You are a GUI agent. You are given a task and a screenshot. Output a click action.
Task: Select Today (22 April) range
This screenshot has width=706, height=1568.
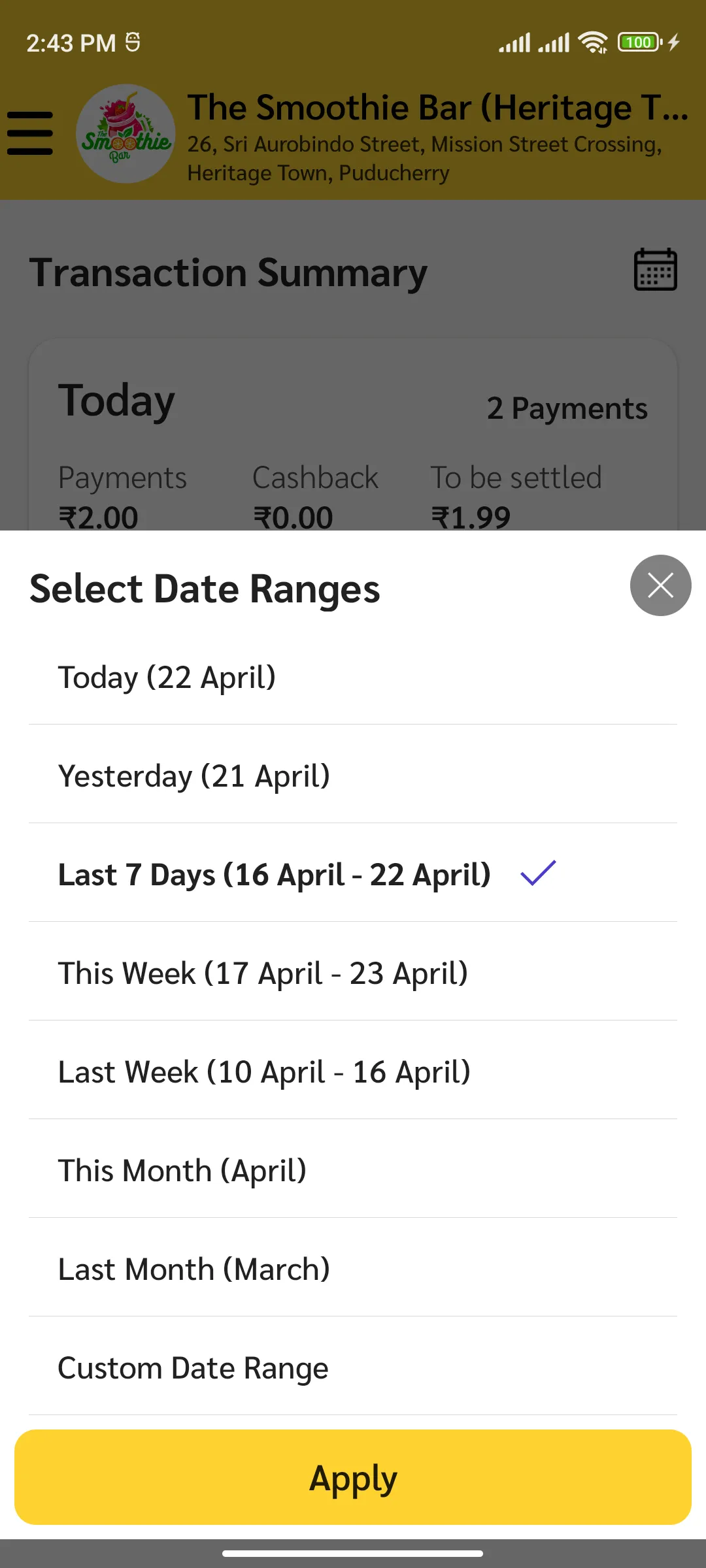(x=353, y=677)
